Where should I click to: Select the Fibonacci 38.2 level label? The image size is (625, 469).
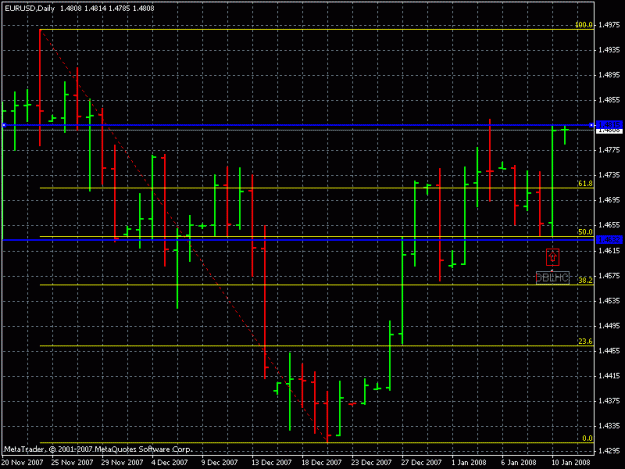point(585,280)
